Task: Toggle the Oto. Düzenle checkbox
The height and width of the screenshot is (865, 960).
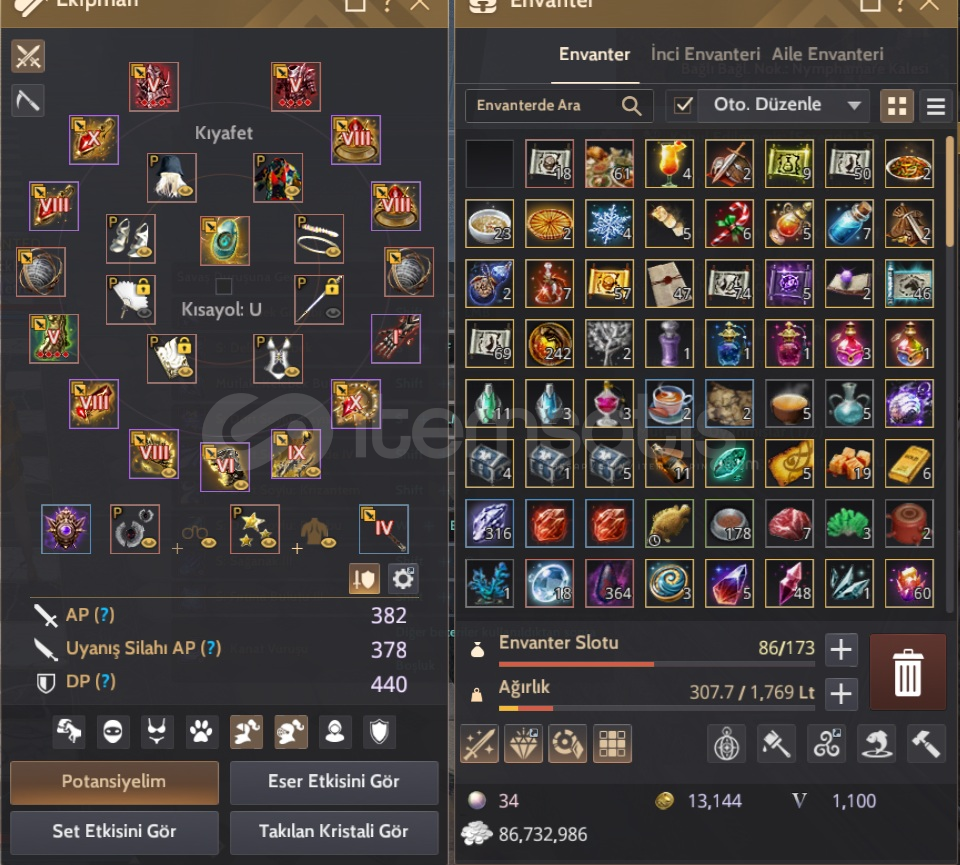Action: point(683,105)
